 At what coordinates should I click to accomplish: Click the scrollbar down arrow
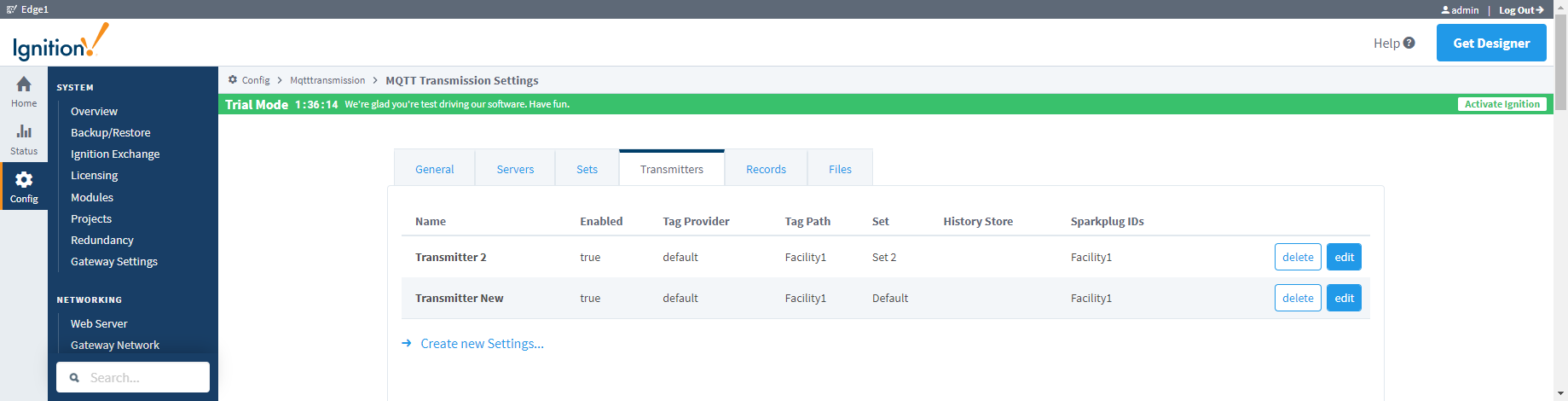click(x=1560, y=394)
